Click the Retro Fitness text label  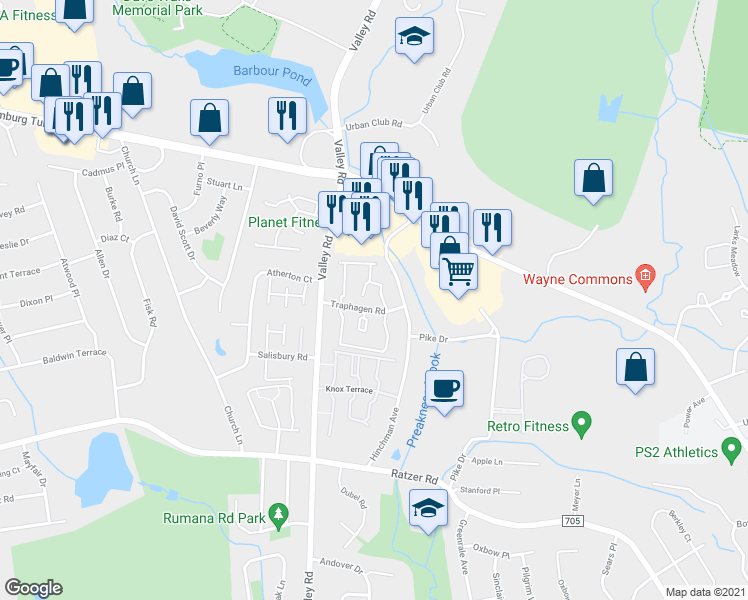[x=528, y=426]
